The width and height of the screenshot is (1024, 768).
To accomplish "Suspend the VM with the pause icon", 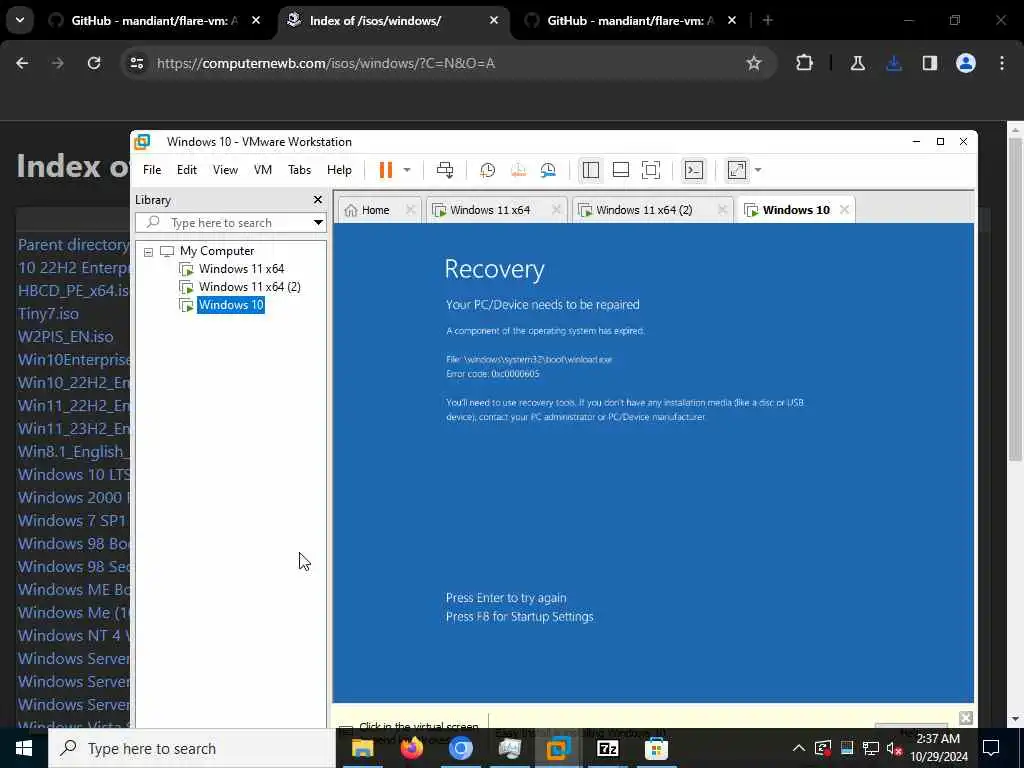I will (386, 170).
